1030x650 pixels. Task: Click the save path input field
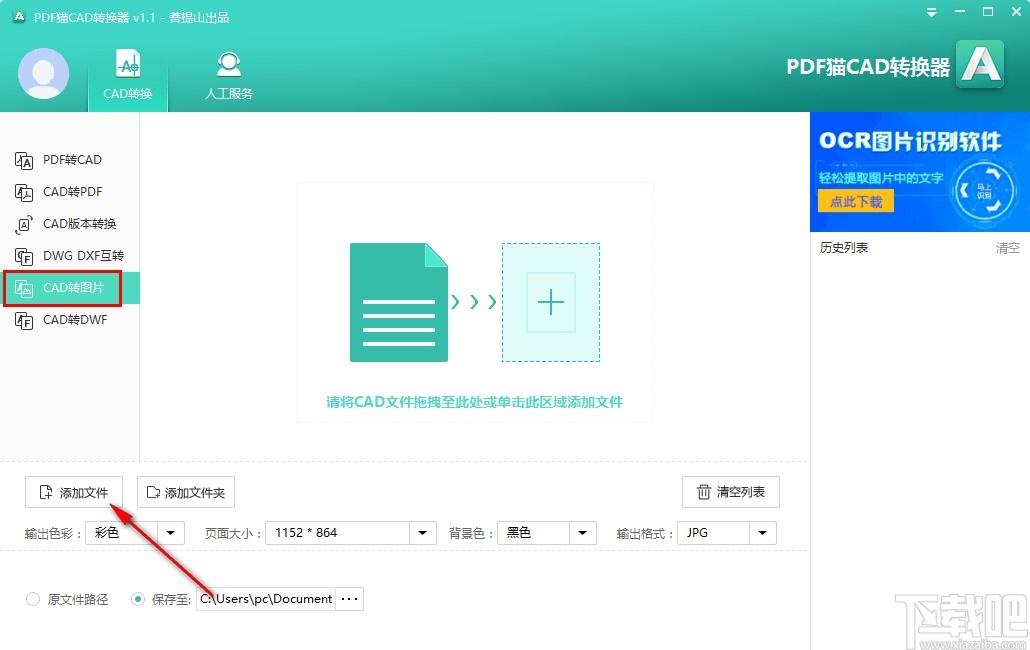click(266, 599)
